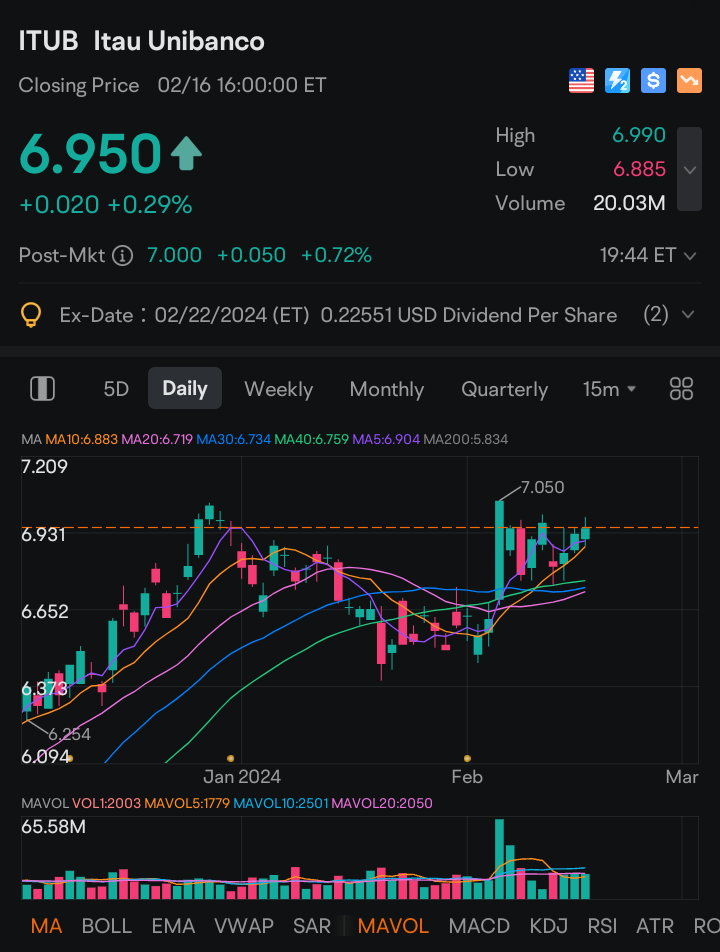Tap the MA200:5.834 legend value

pos(466,439)
